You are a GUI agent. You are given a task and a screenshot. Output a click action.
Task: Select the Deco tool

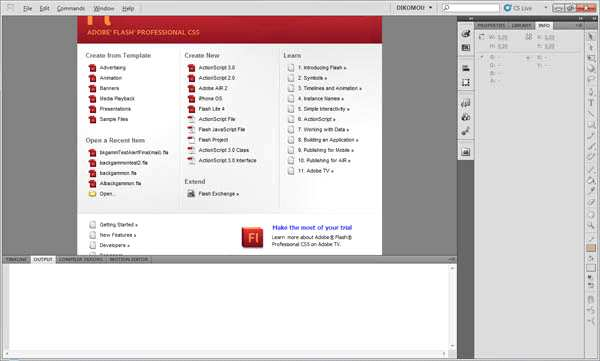coord(591,157)
